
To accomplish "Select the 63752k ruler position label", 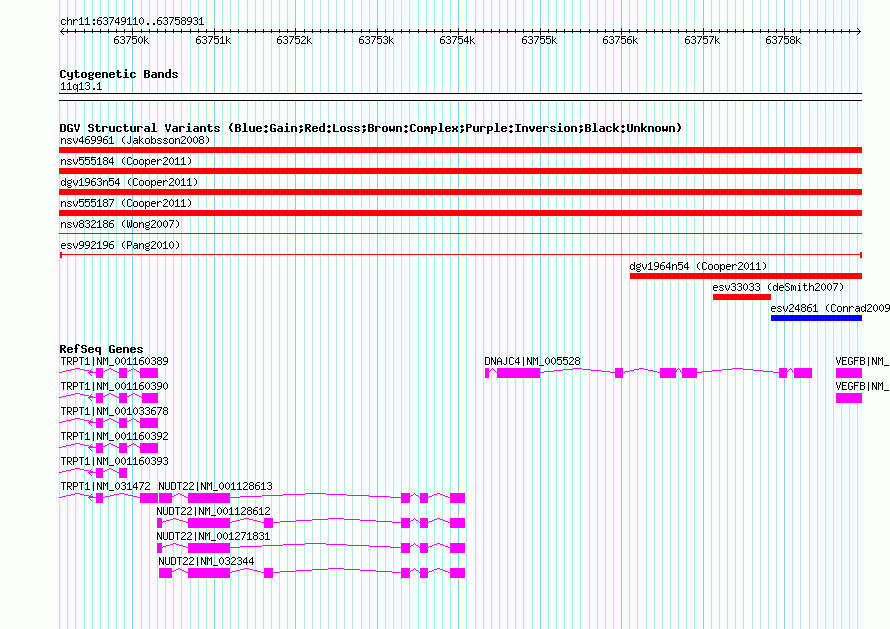I will [294, 40].
